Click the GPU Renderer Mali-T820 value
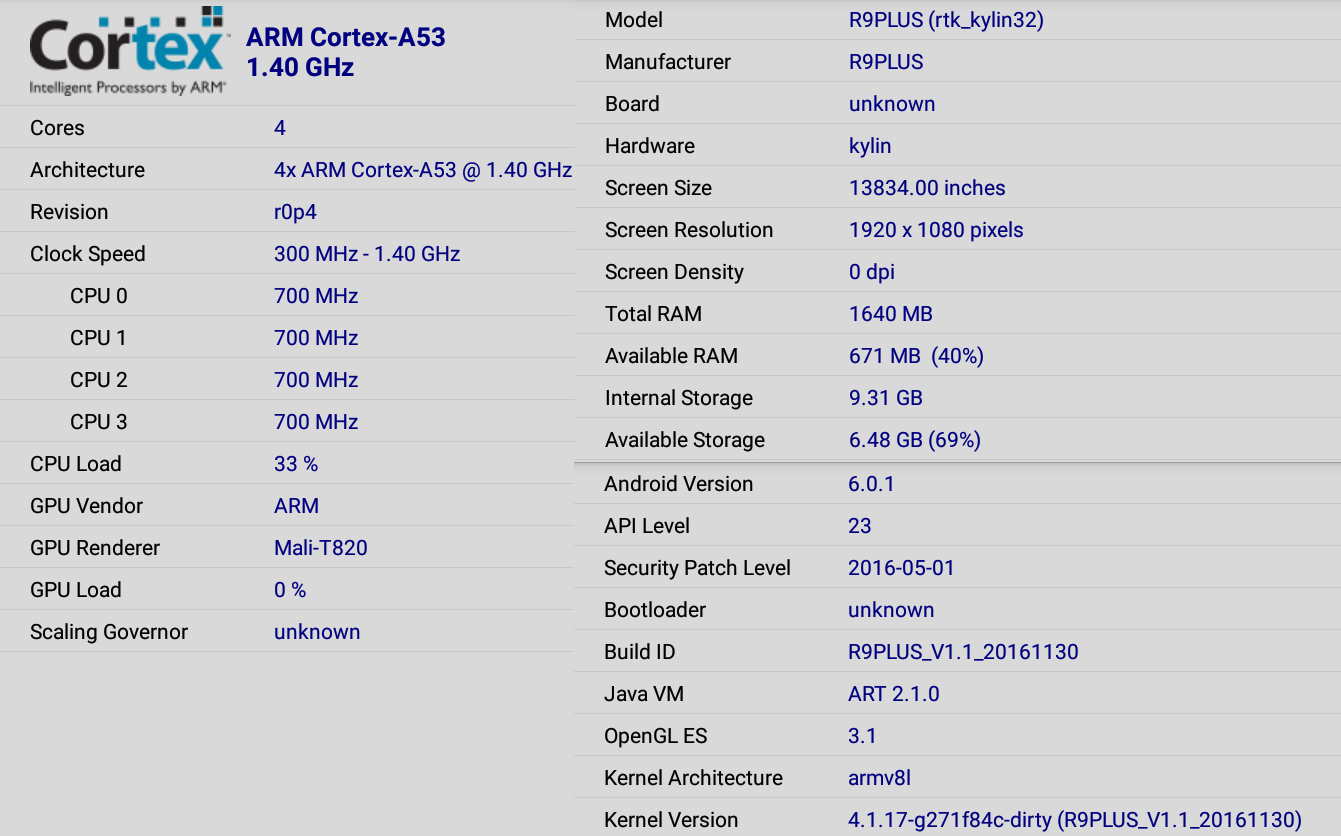Screen dimensions: 1341x836 [x=321, y=548]
